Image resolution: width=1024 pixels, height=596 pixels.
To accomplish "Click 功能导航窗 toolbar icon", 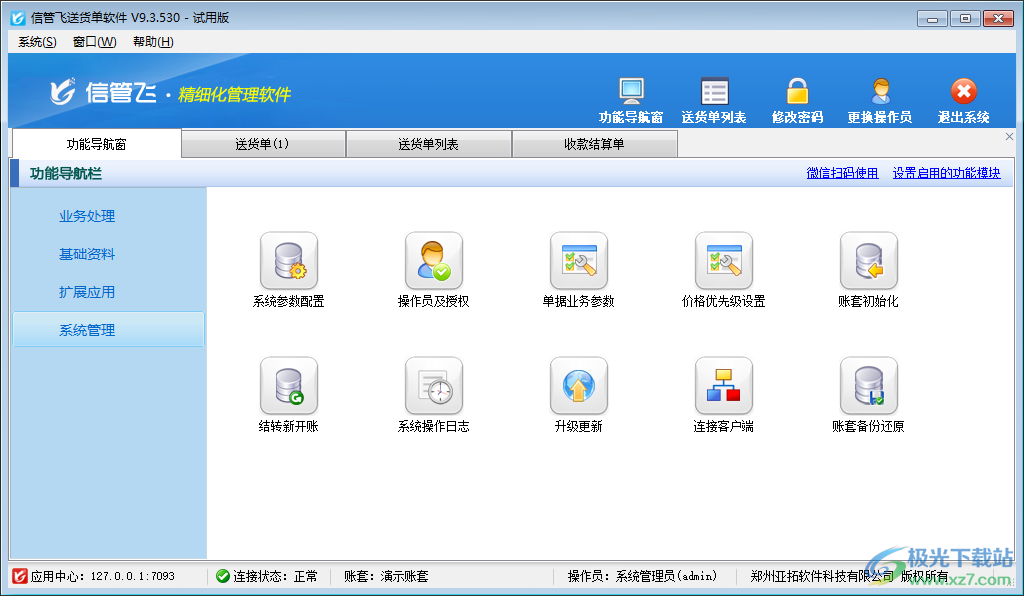I will point(632,91).
